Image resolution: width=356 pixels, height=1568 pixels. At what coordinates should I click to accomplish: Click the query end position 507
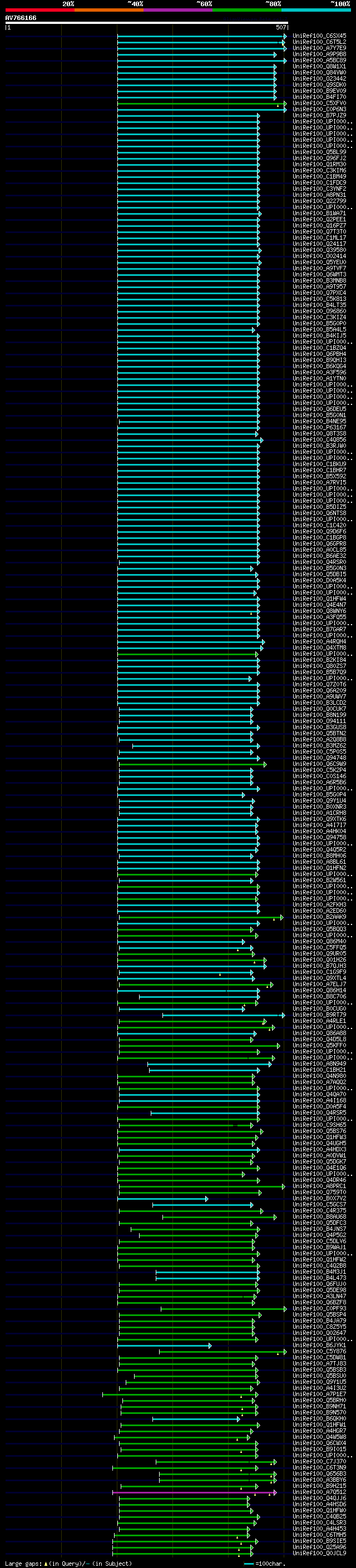280,27
